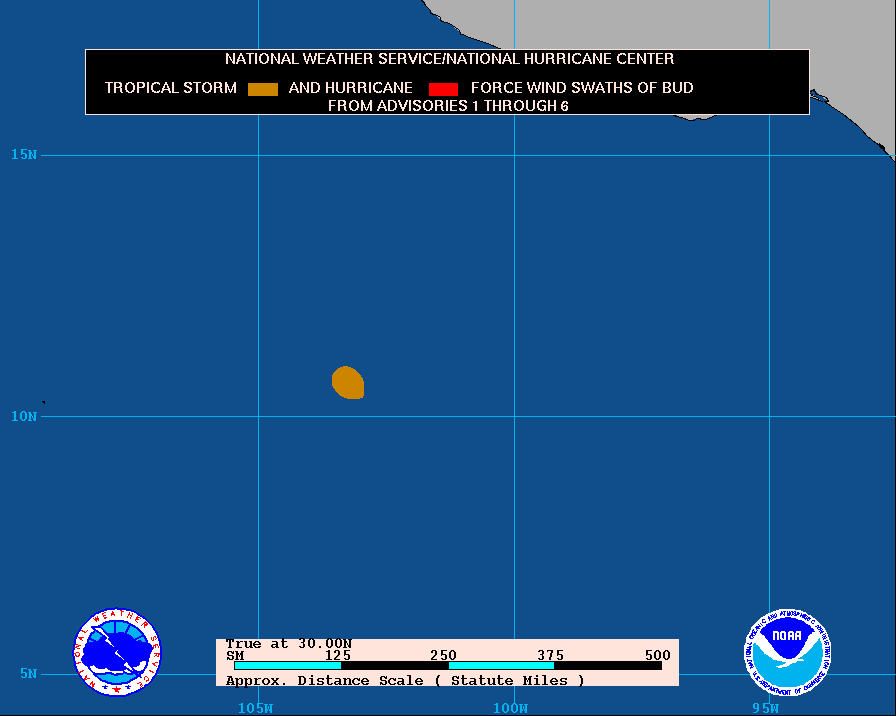The width and height of the screenshot is (896, 716).
Task: Click 'True at 30.00N' scale text
Action: (x=289, y=644)
